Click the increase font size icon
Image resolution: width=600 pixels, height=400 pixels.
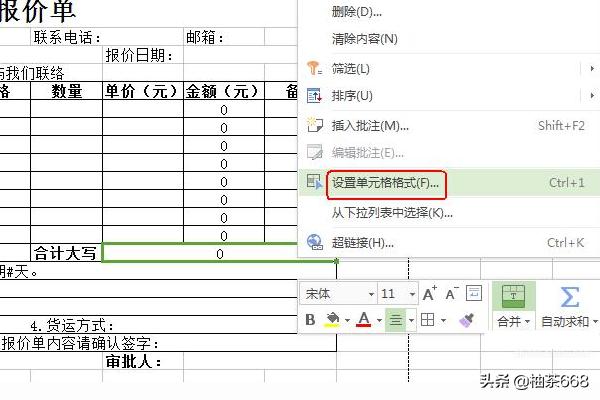click(429, 294)
